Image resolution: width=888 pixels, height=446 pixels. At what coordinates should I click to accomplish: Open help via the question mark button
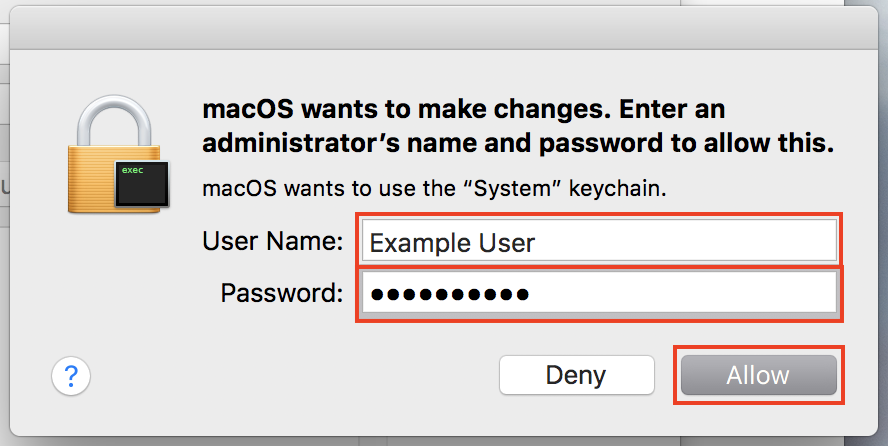click(x=71, y=376)
